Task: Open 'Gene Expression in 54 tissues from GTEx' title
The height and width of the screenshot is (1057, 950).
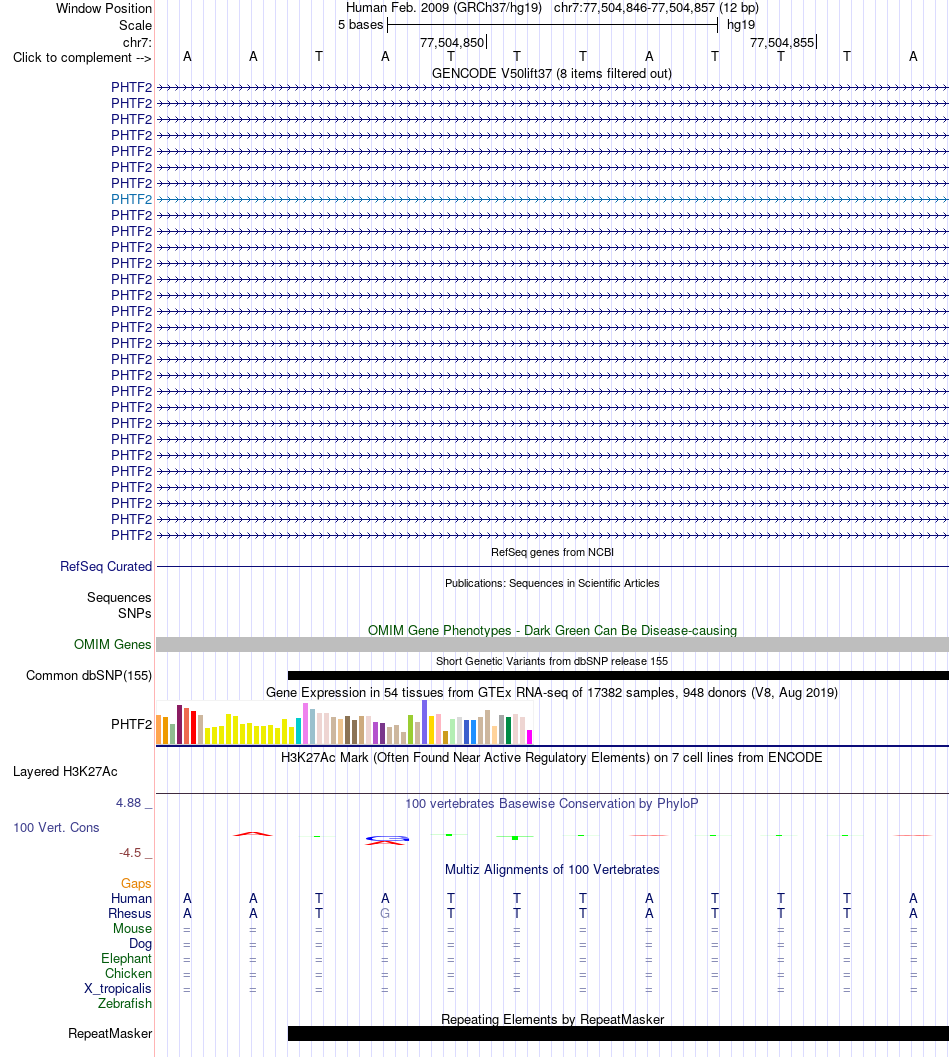Action: (x=552, y=692)
